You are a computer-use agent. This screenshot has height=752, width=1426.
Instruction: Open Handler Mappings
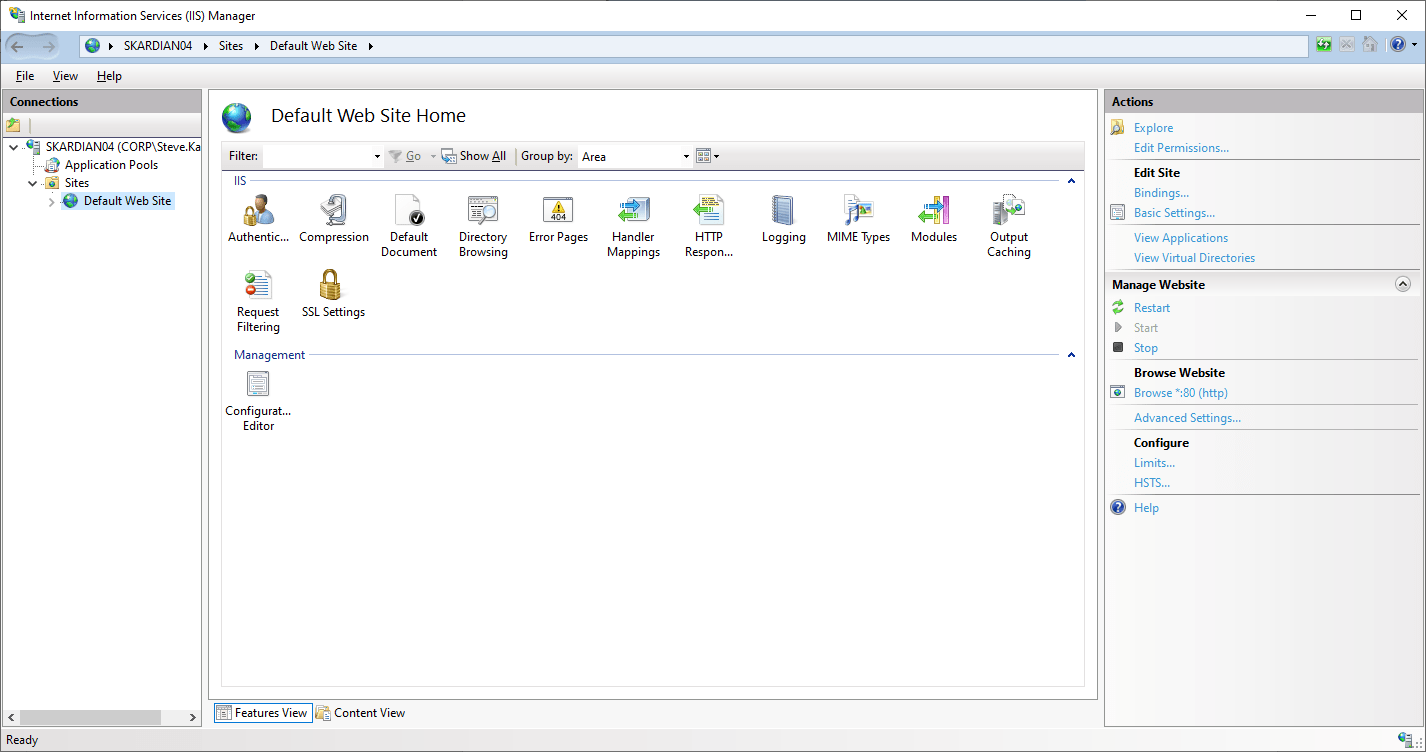pyautogui.click(x=633, y=226)
